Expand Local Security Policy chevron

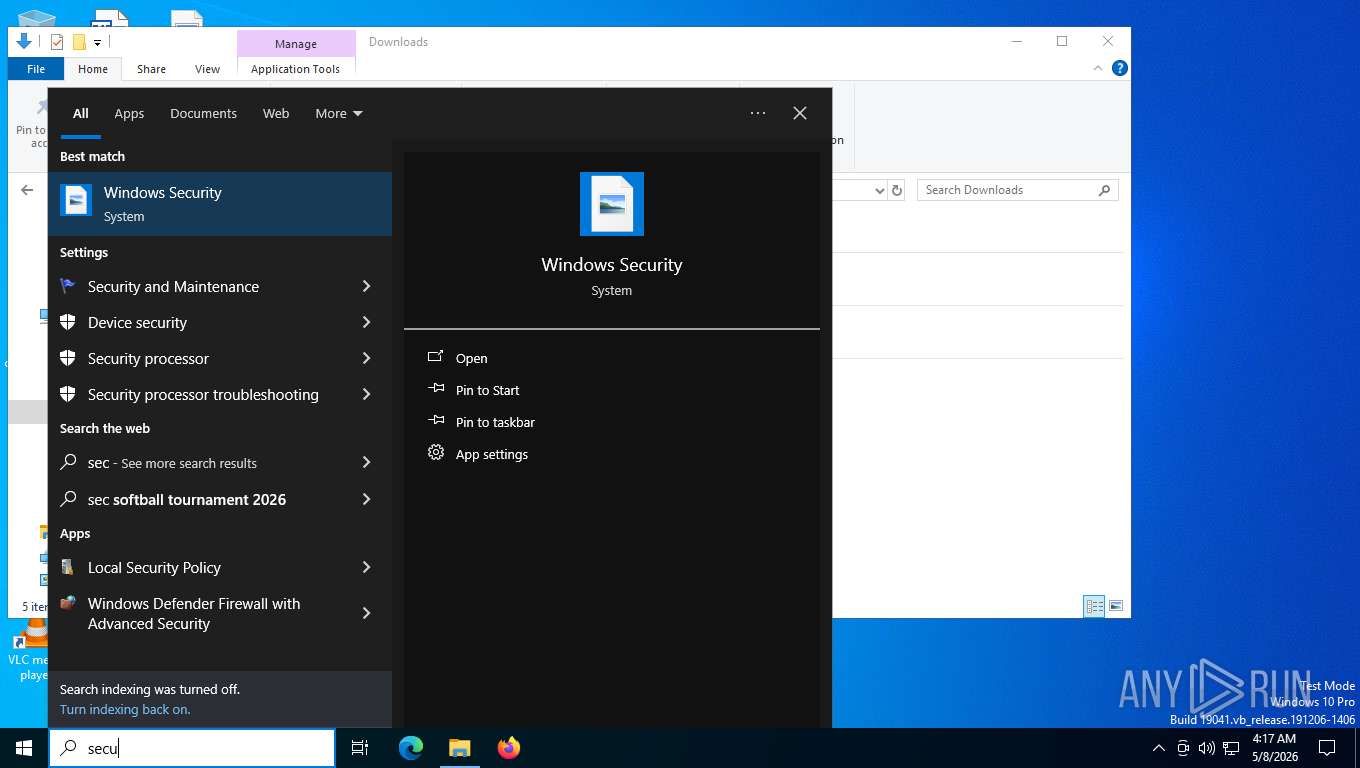[366, 567]
